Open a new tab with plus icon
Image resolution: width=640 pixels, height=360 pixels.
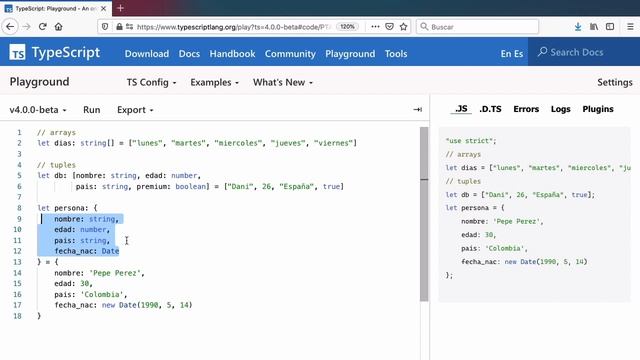(x=120, y=8)
